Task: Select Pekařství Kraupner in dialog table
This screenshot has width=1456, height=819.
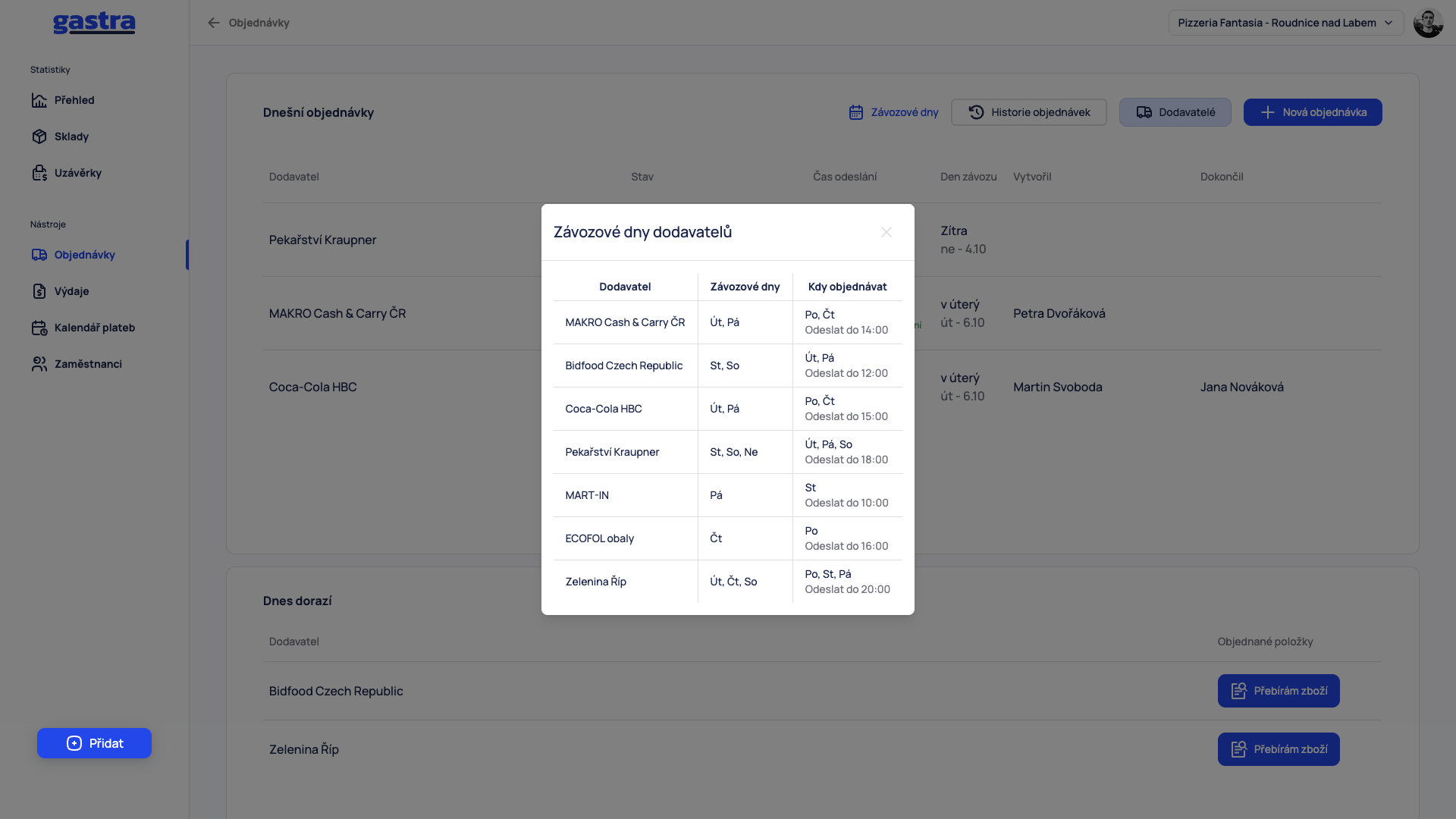Action: click(x=612, y=452)
